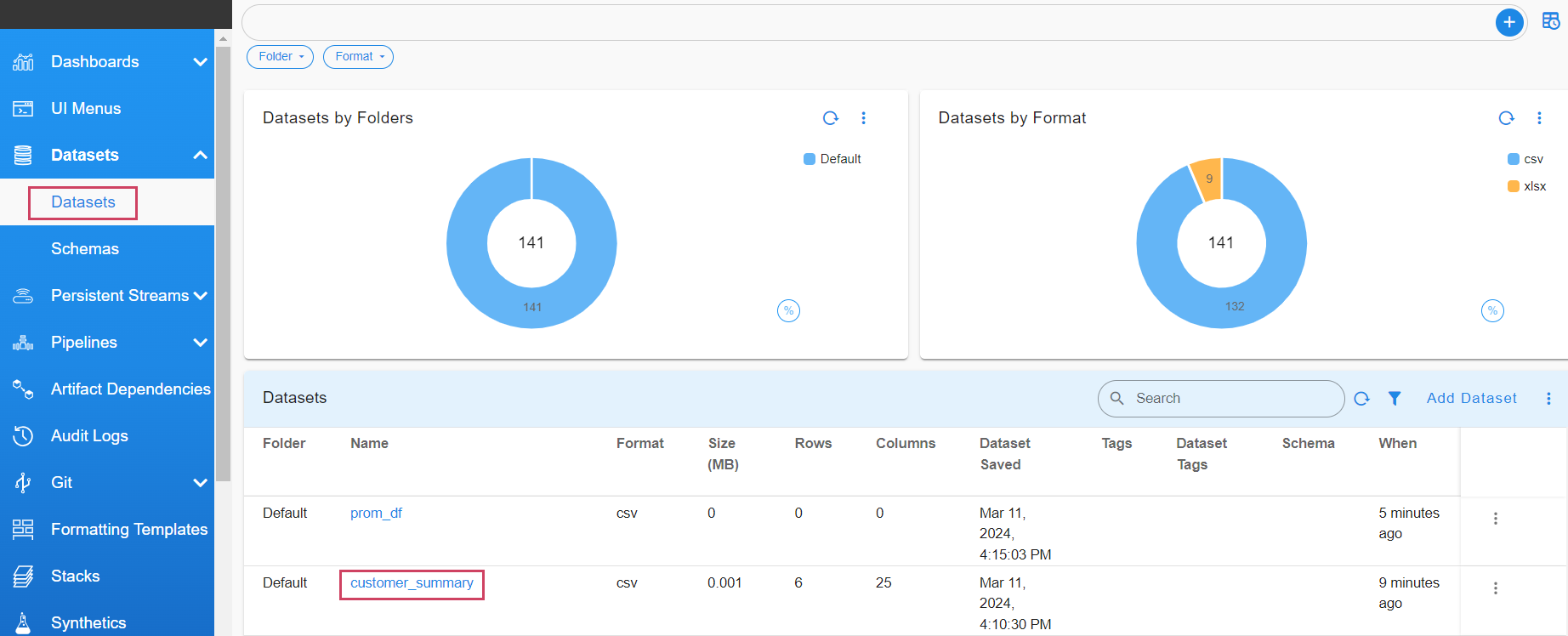Refresh the Datasets by Folders chart
Screen dimensions: 1568x636
pyautogui.click(x=831, y=118)
